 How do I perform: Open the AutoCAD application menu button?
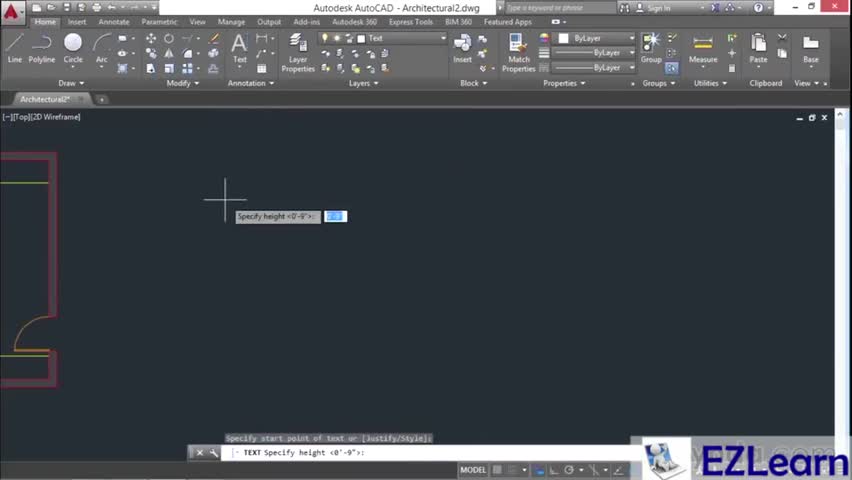click(12, 12)
